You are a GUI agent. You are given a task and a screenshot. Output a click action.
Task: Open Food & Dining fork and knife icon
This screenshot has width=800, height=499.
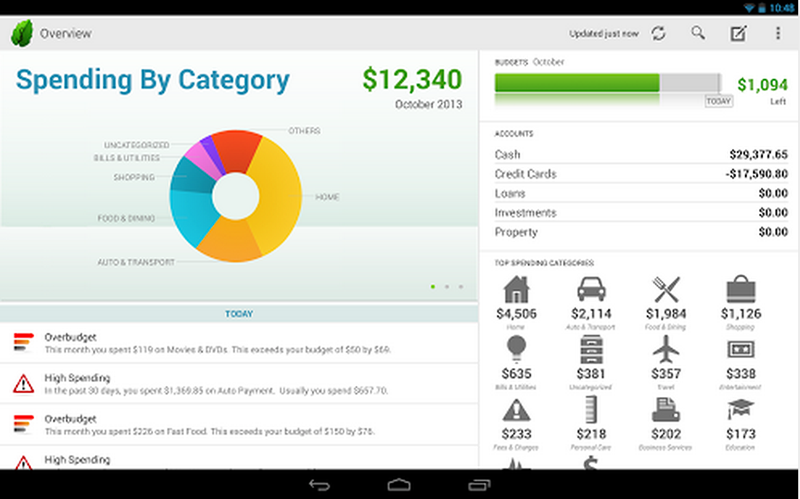(666, 289)
